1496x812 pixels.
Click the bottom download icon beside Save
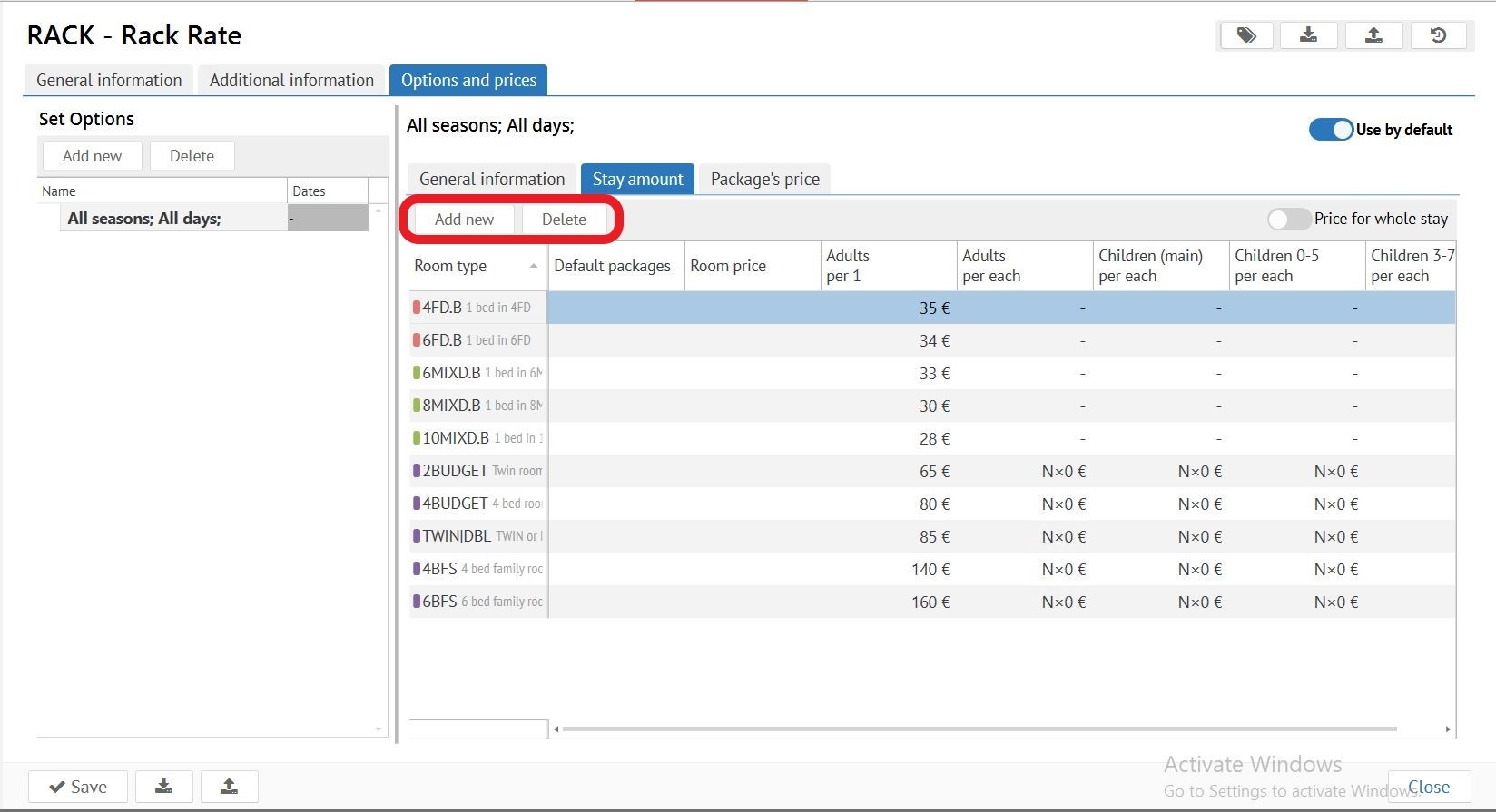point(163,786)
